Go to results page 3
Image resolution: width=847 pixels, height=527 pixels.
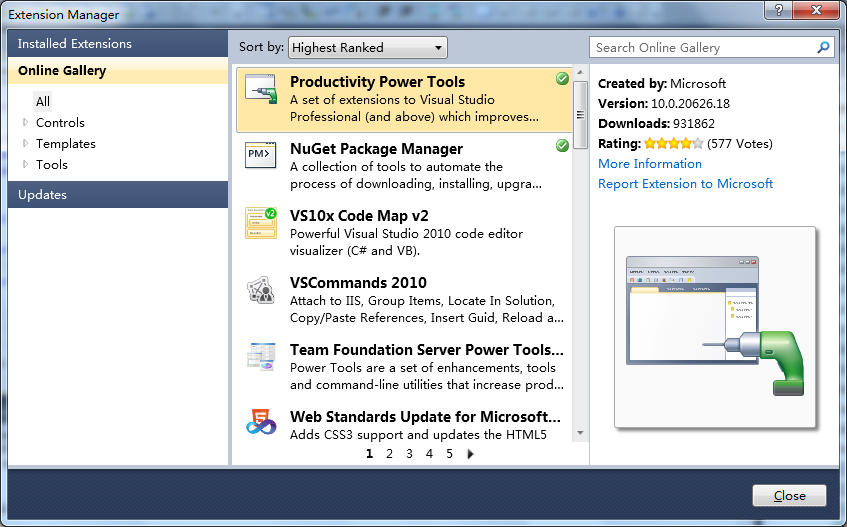pos(409,454)
